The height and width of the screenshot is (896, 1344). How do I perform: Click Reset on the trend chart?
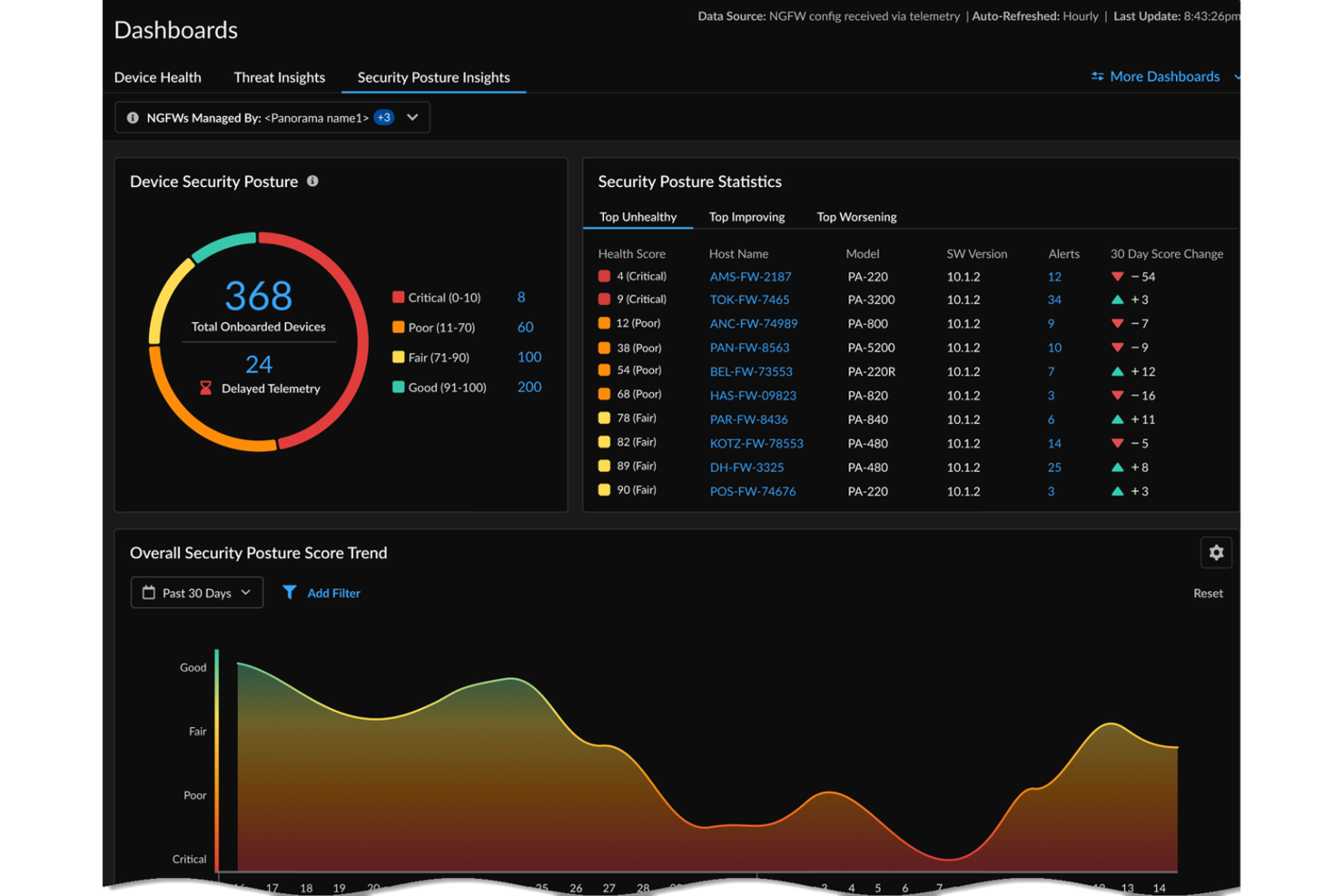(x=1207, y=592)
